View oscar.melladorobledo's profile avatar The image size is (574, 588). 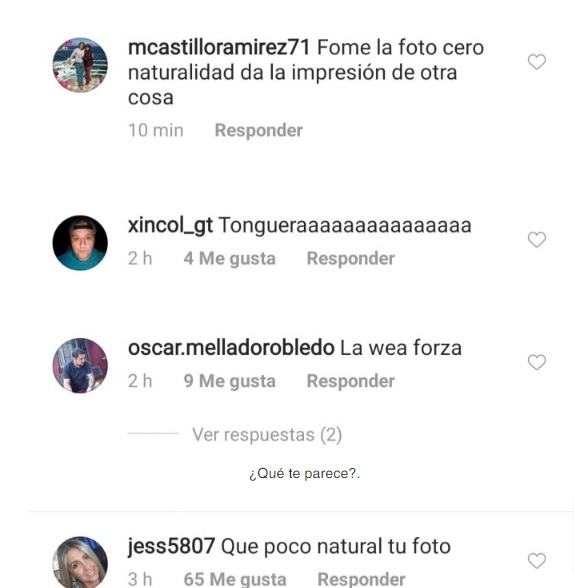(80, 366)
